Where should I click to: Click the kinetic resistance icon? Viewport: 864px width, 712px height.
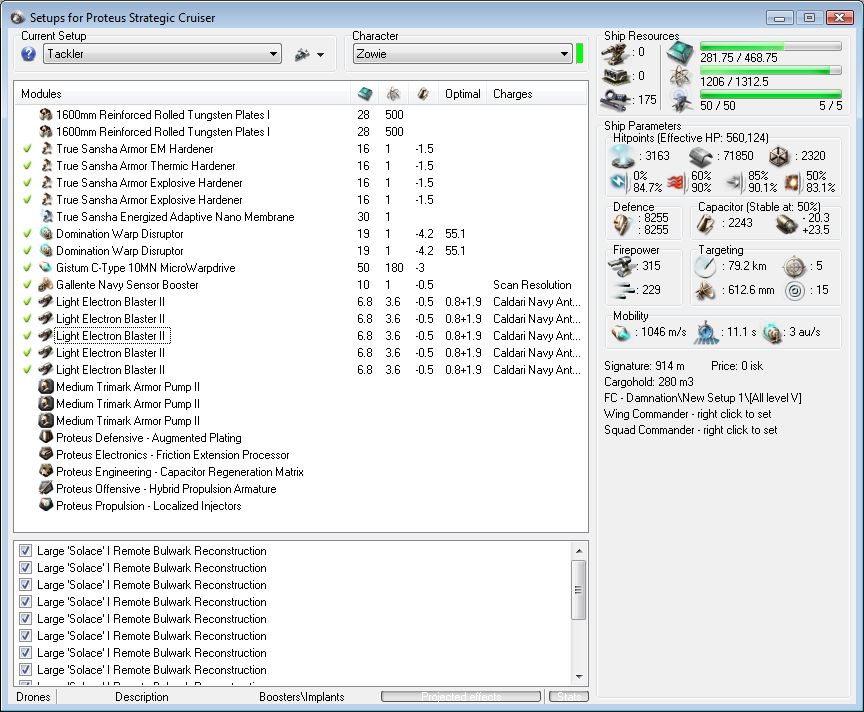pyautogui.click(x=735, y=182)
